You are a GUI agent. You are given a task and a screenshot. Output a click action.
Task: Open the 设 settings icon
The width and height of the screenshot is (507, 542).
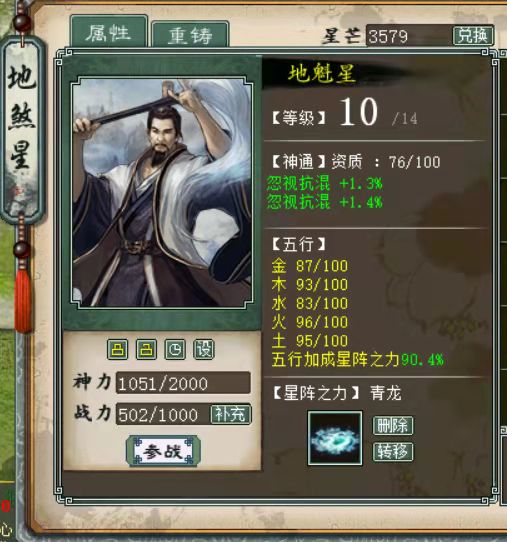[204, 349]
